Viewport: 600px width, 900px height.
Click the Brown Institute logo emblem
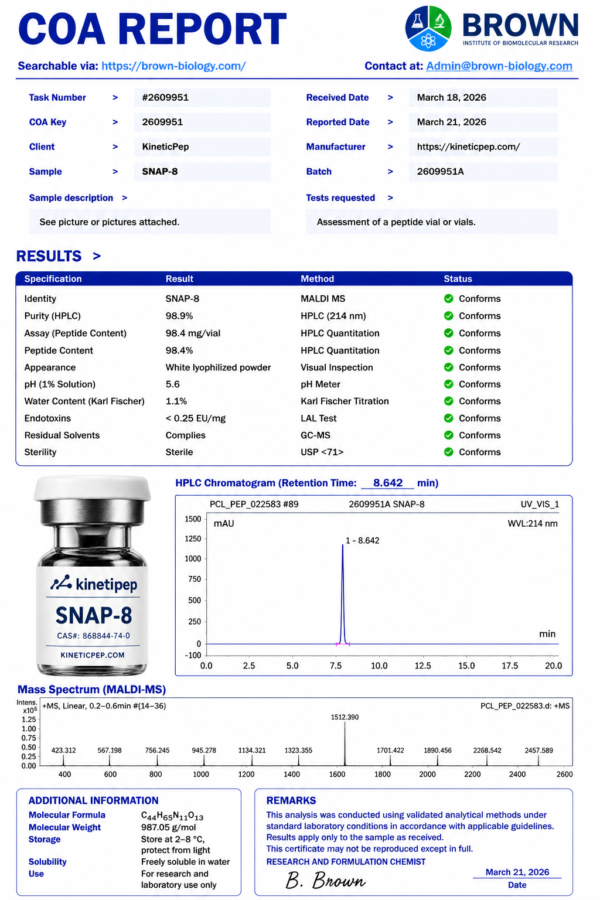(428, 28)
